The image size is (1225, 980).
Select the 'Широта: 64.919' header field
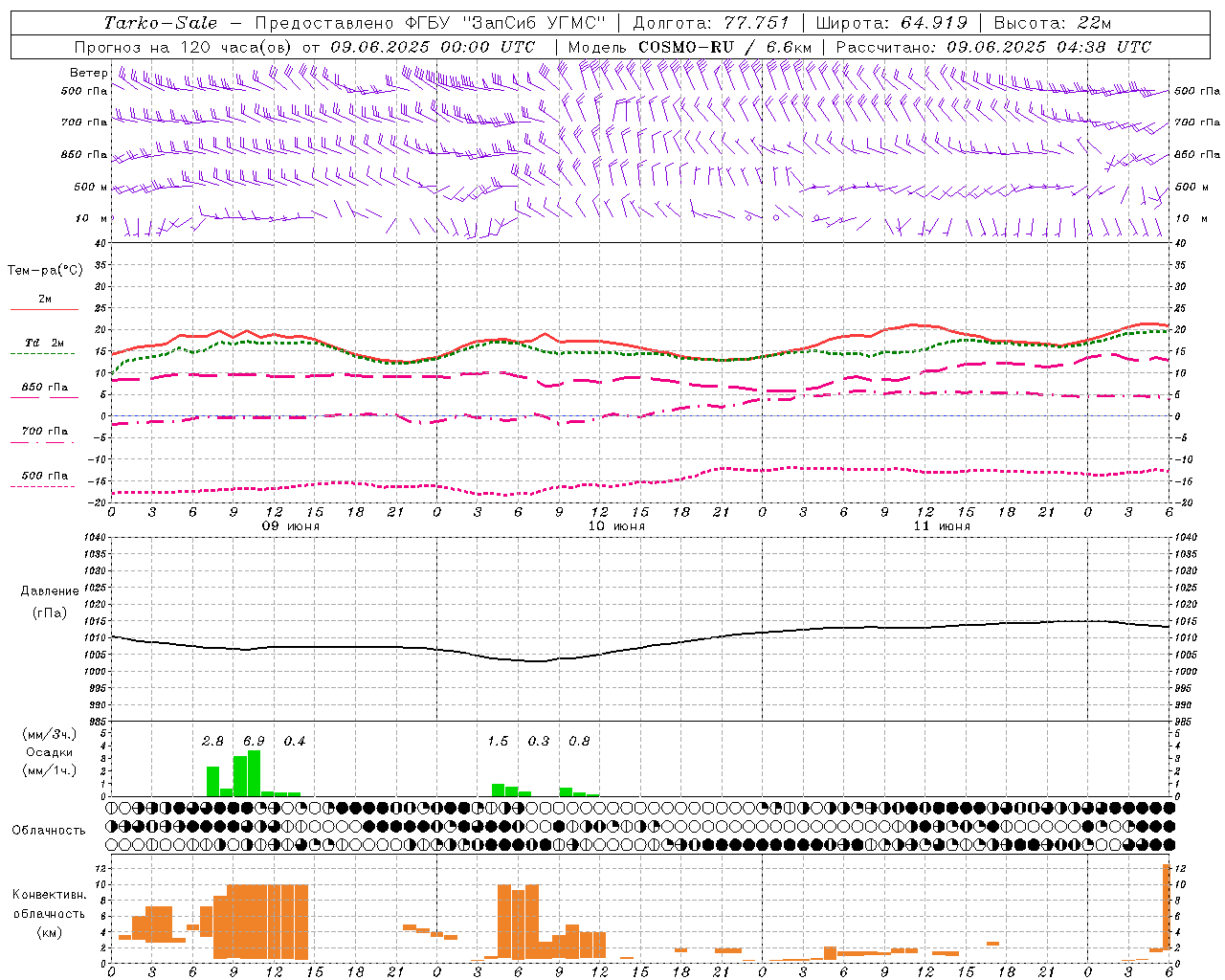pos(892,23)
